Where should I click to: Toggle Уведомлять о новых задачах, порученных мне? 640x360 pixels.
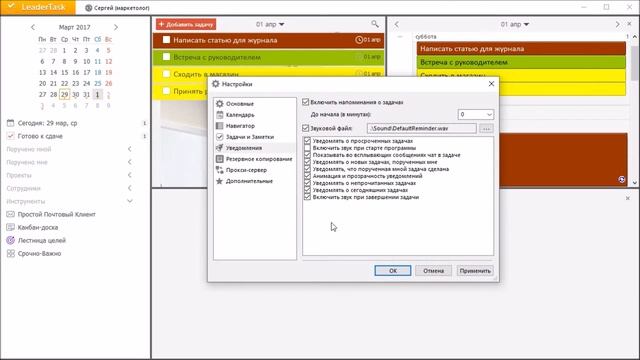click(x=307, y=162)
